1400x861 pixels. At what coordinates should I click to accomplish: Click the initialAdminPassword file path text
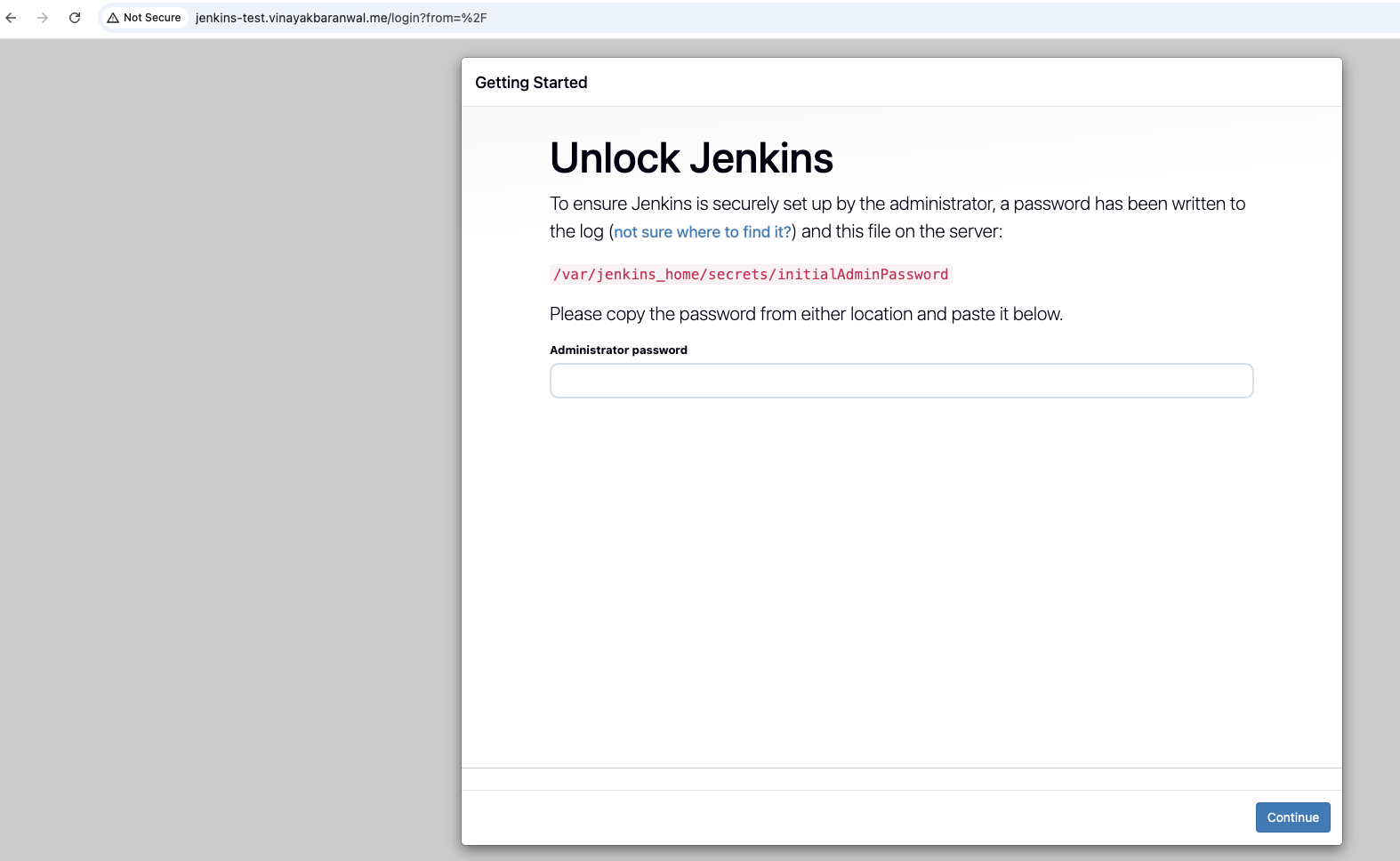(x=751, y=275)
